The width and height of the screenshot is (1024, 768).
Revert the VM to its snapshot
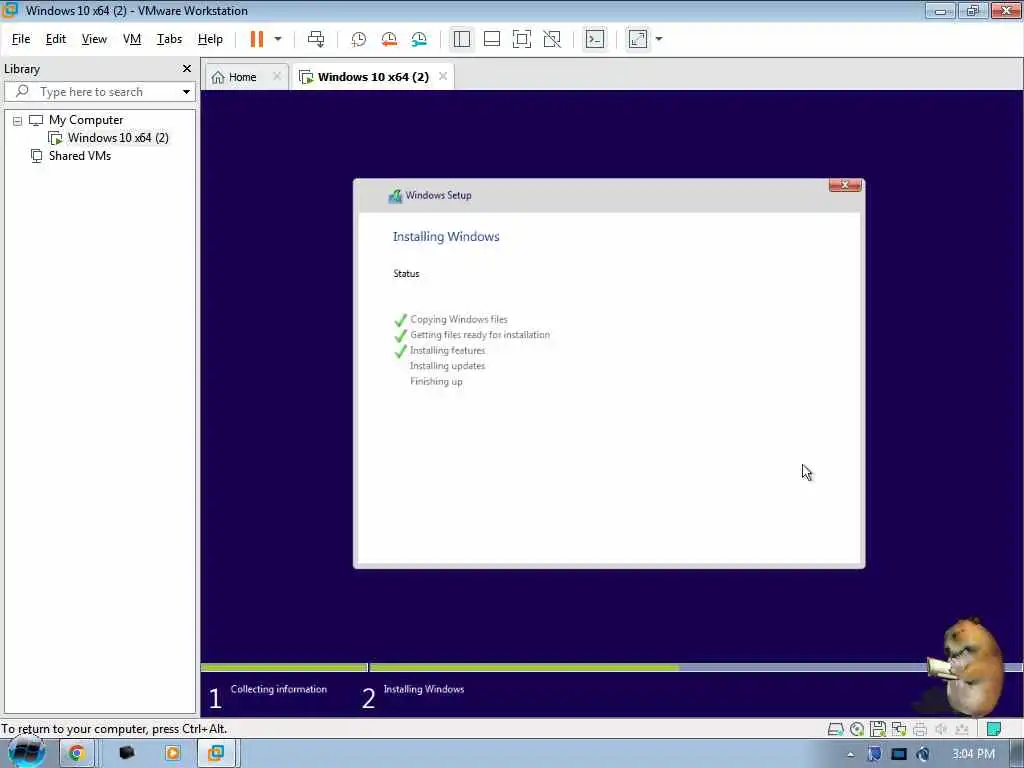[x=389, y=39]
